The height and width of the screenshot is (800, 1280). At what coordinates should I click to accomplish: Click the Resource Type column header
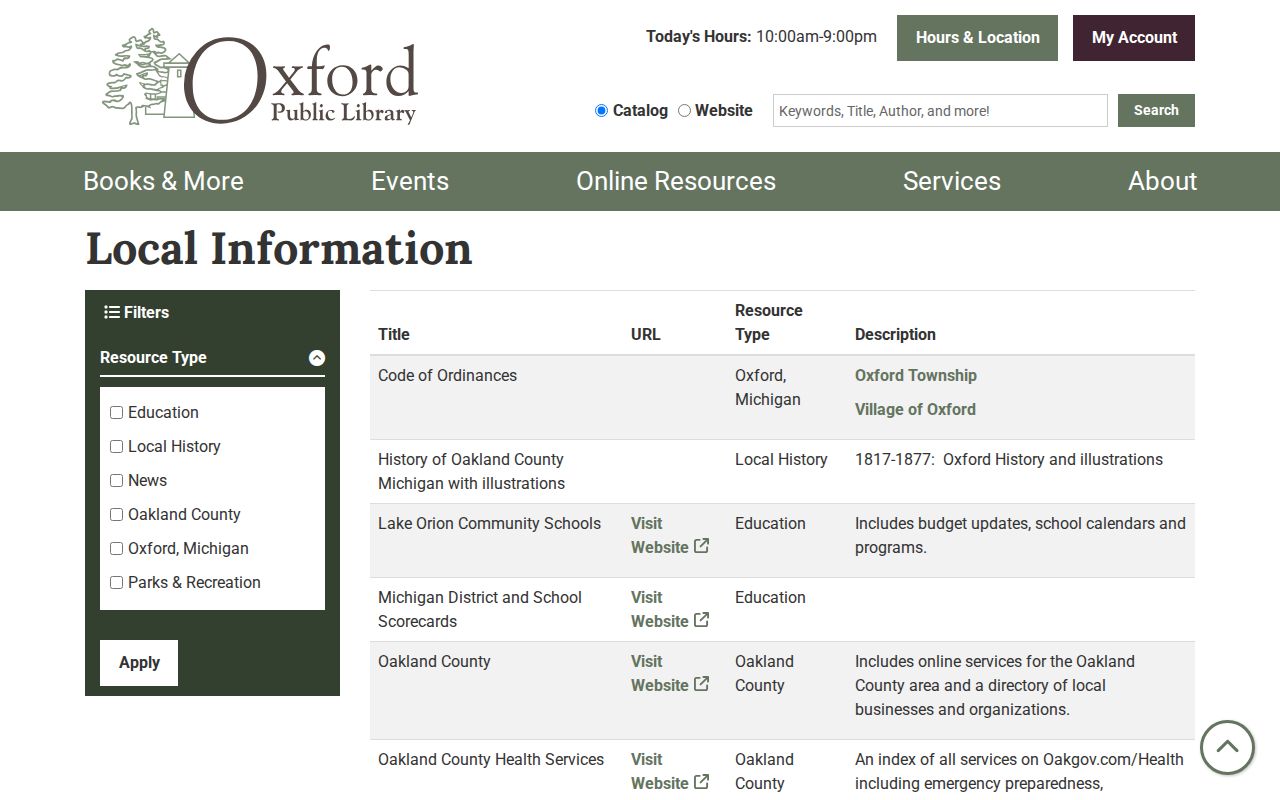pos(769,322)
